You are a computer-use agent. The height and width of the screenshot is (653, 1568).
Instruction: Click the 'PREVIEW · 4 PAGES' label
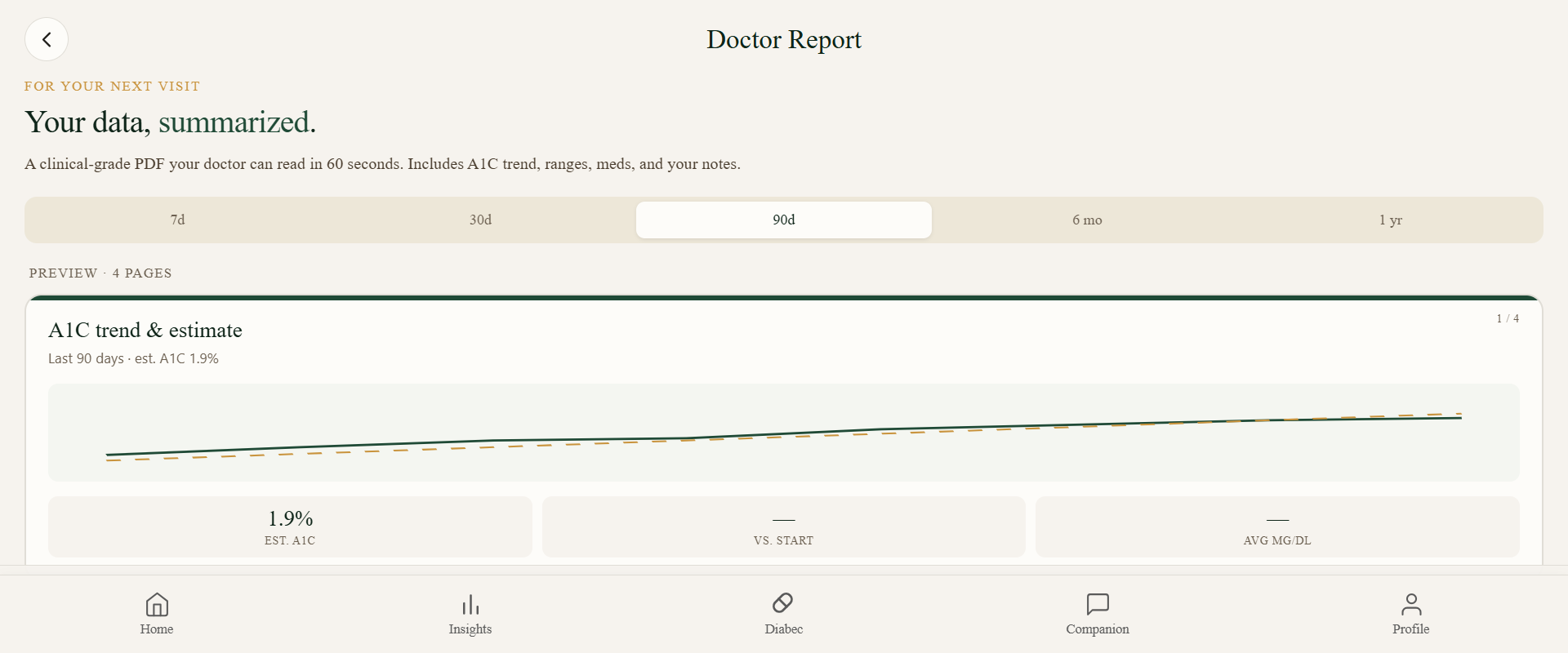[x=100, y=273]
